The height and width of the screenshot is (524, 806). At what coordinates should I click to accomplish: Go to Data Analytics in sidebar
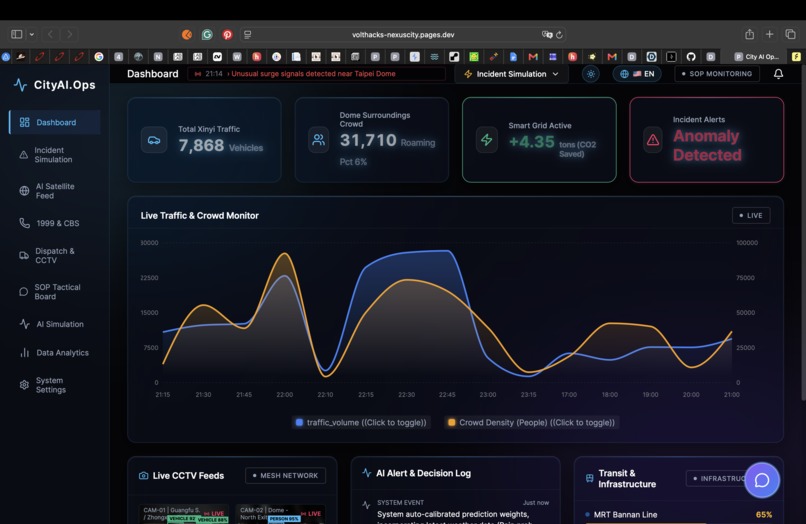[53, 353]
